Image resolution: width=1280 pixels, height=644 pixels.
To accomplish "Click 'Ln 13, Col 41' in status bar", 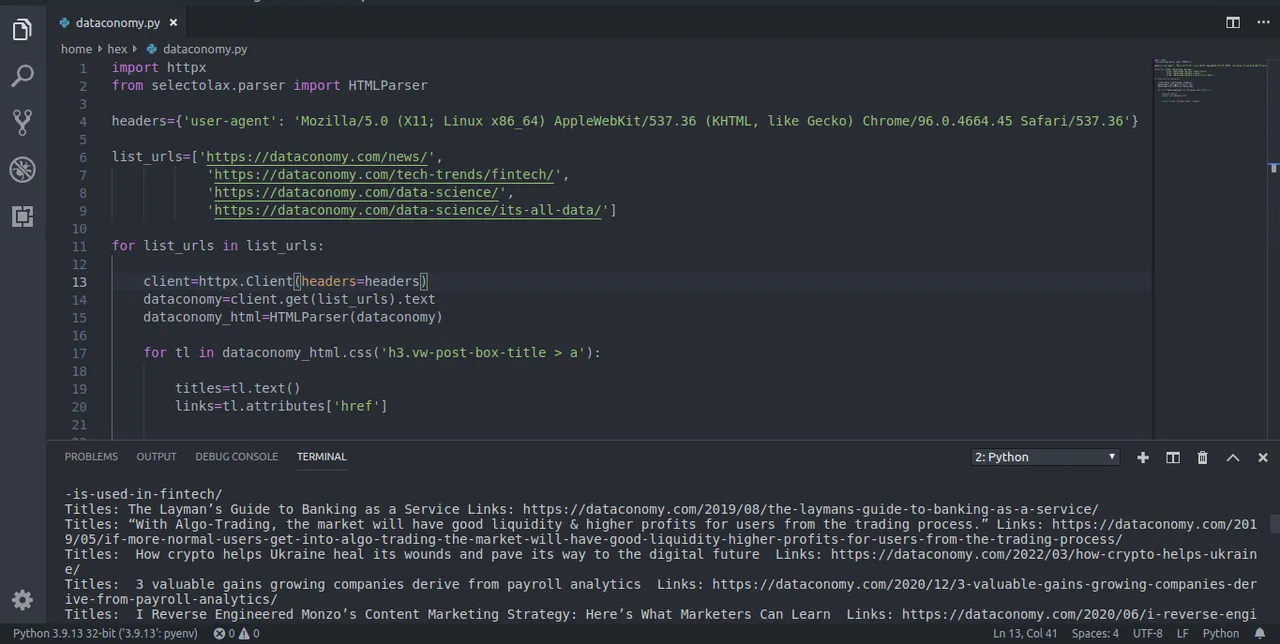I will [x=1025, y=633].
